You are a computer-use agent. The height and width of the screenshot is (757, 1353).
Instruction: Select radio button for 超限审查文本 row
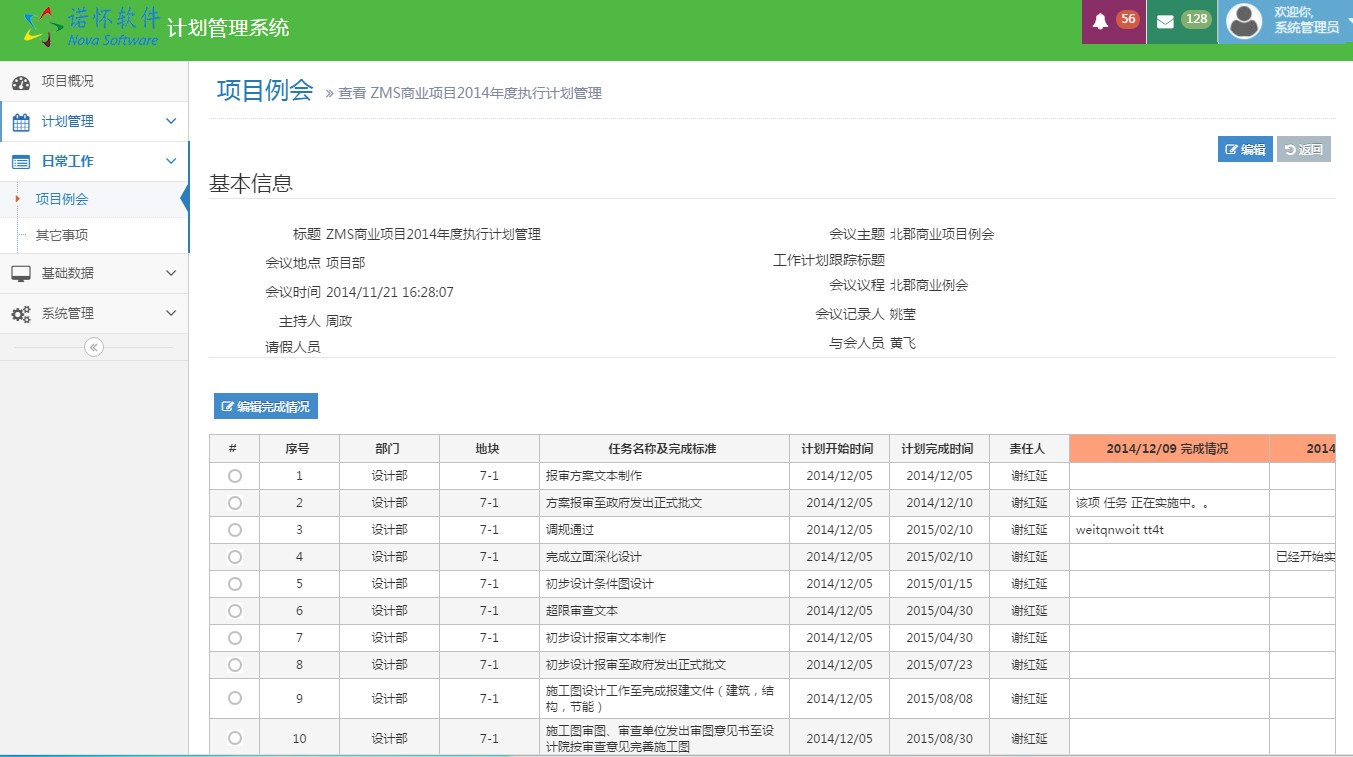235,611
